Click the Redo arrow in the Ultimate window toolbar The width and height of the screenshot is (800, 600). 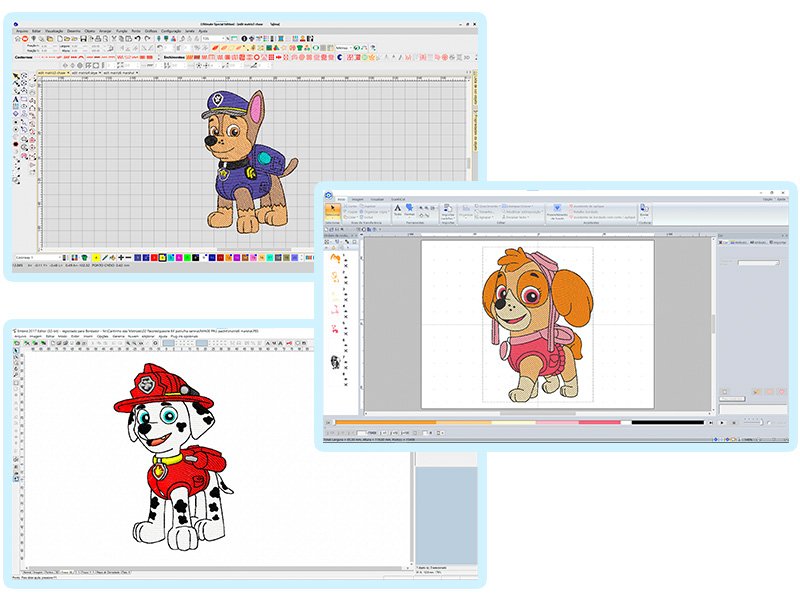point(147,39)
